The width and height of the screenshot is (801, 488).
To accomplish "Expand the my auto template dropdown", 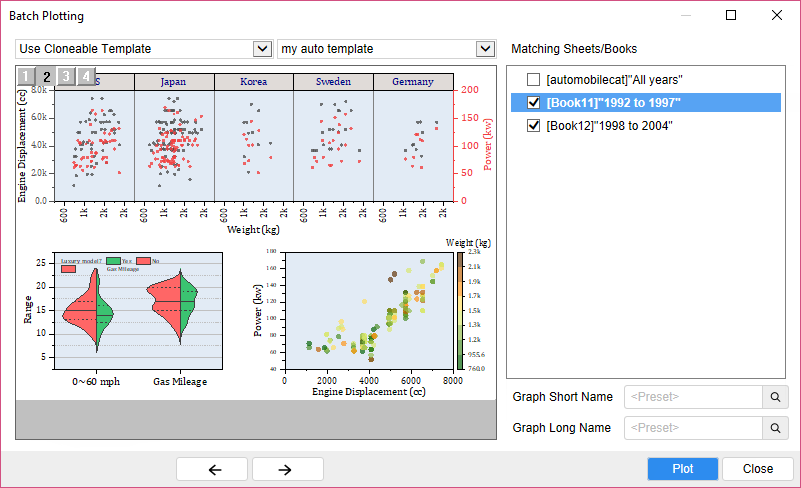I will pos(485,49).
